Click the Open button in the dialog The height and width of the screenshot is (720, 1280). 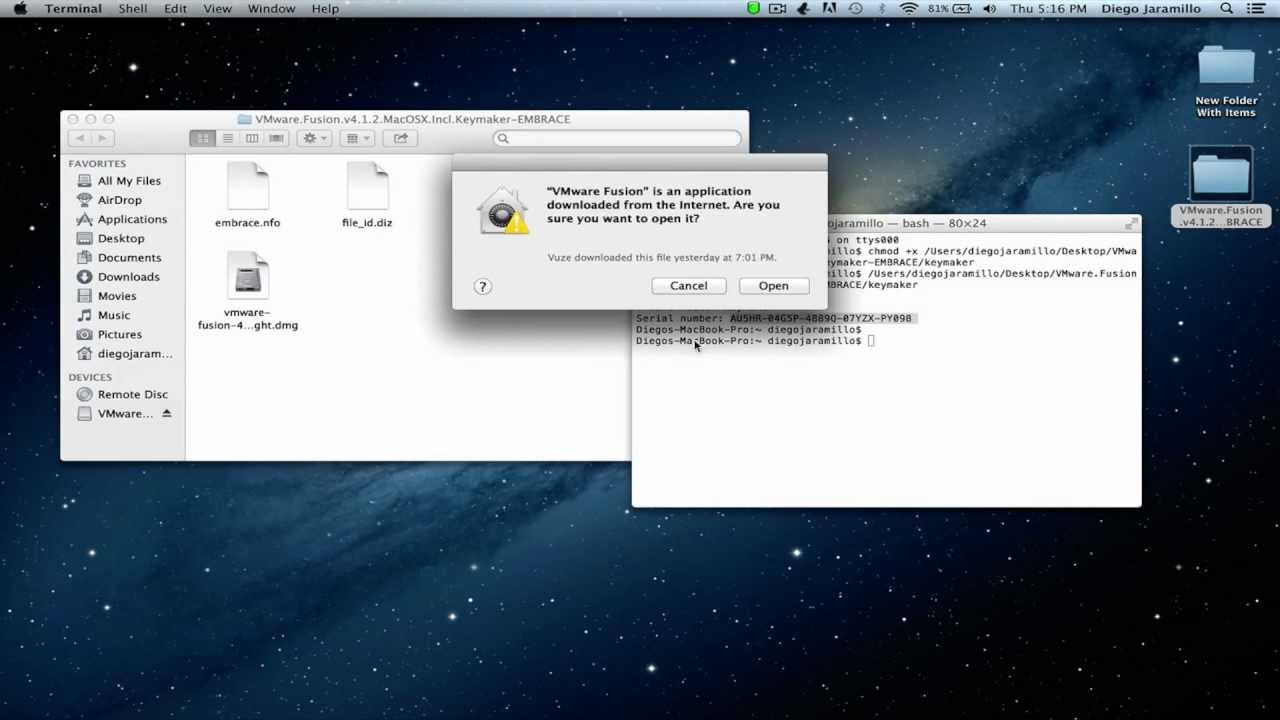point(773,286)
